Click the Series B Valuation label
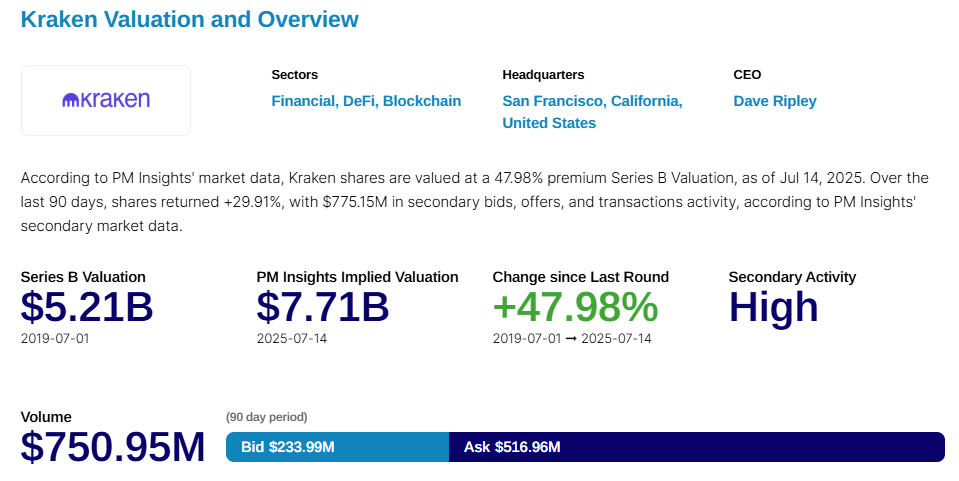Screen dimensions: 959x481 point(83,277)
